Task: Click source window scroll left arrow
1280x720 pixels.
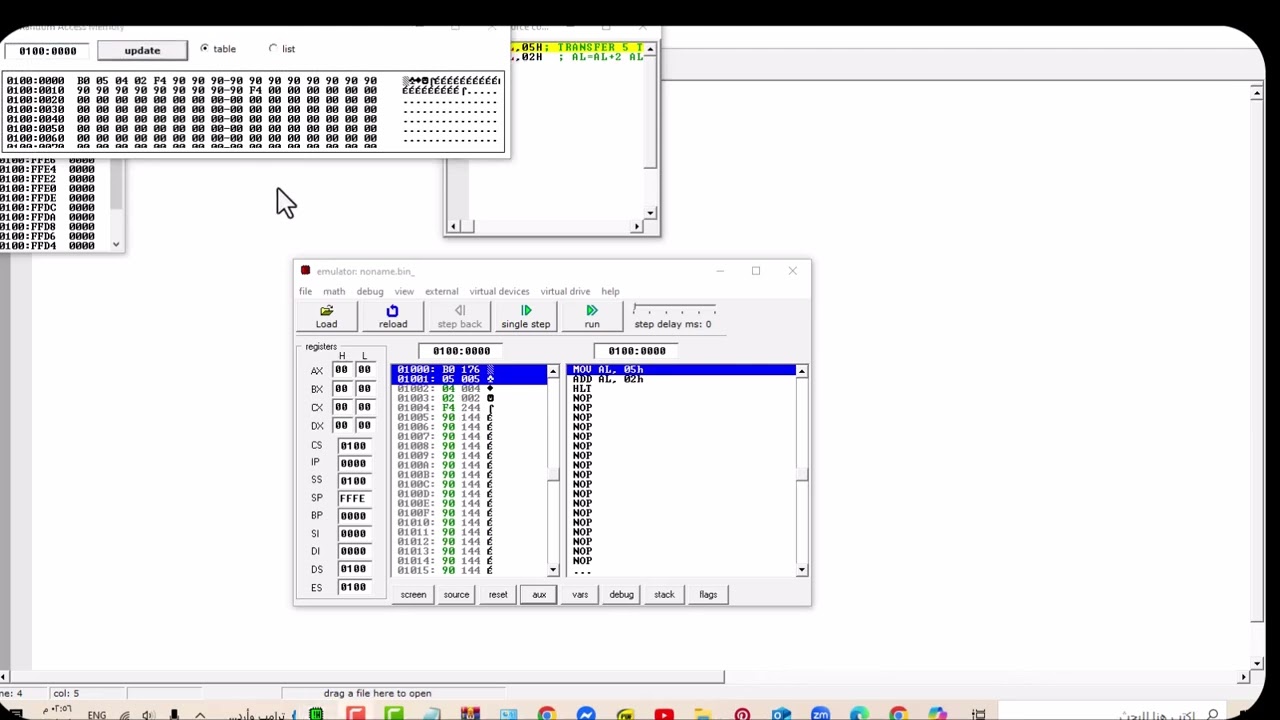Action: 453,227
